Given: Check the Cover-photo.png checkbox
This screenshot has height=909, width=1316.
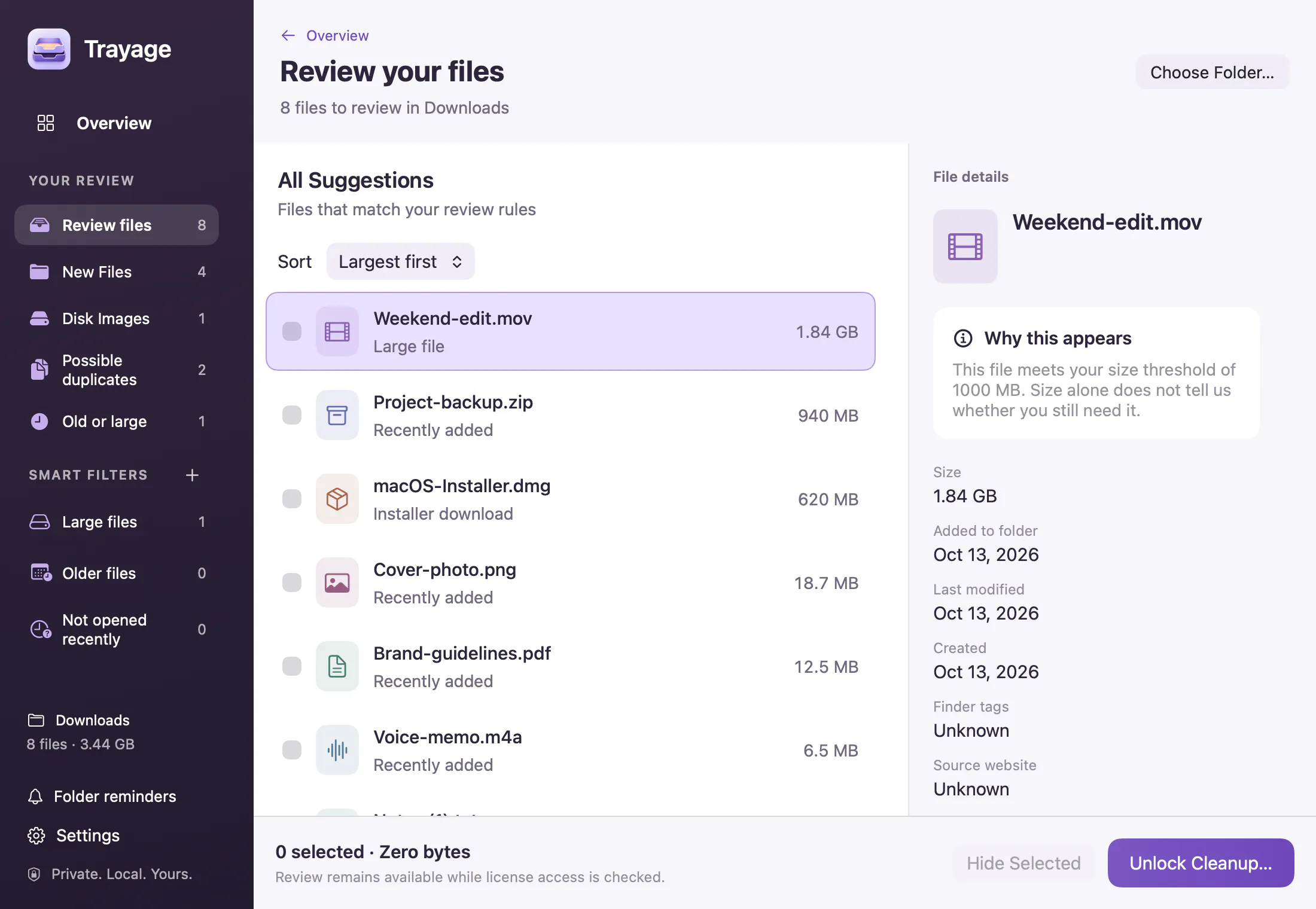Looking at the screenshot, I should [x=292, y=582].
